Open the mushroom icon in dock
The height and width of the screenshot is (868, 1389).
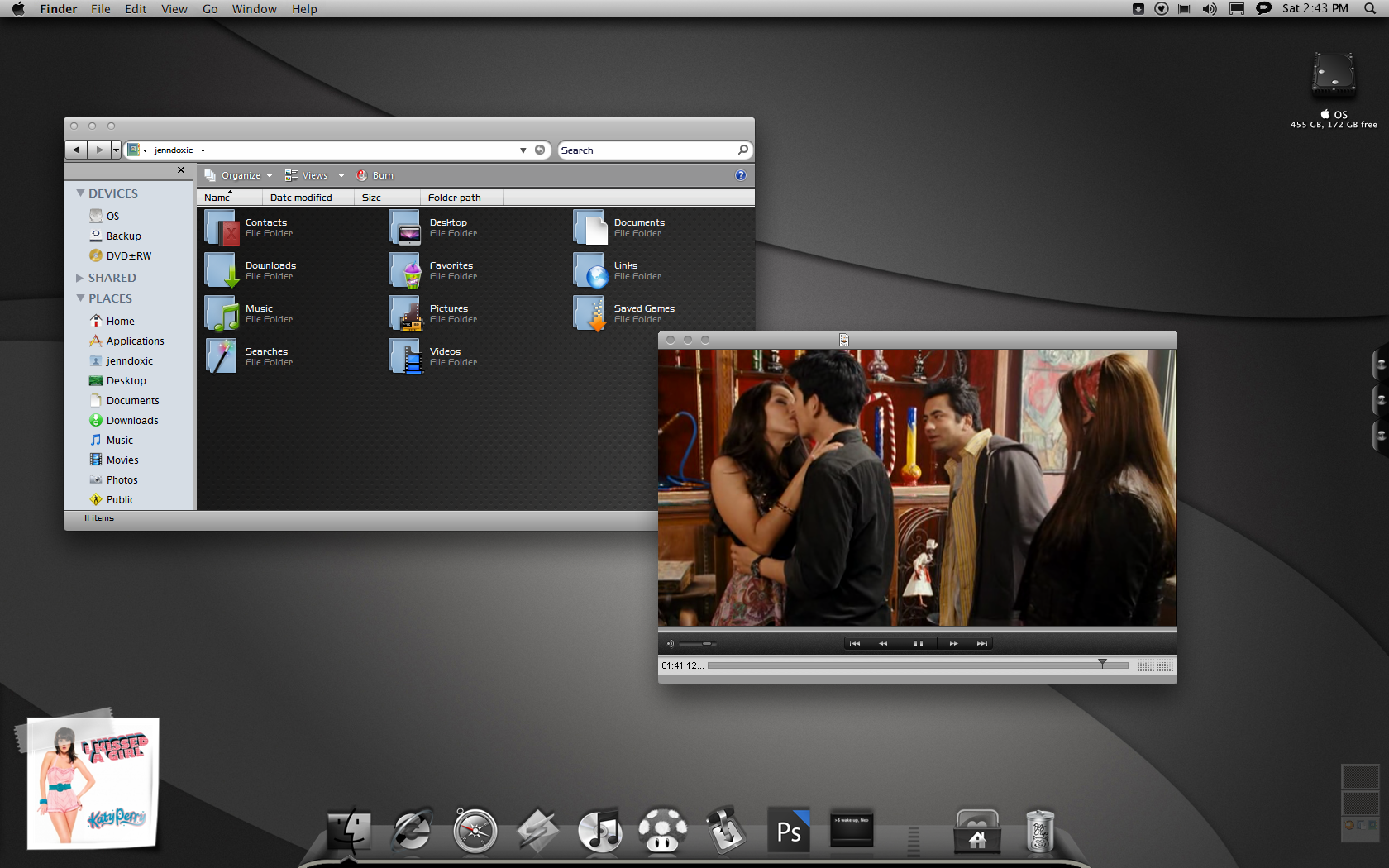[x=662, y=830]
